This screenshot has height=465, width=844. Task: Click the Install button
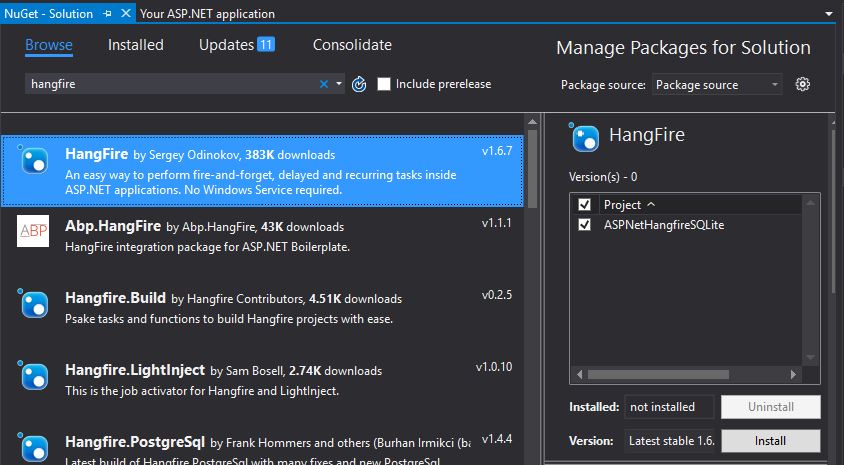point(770,441)
